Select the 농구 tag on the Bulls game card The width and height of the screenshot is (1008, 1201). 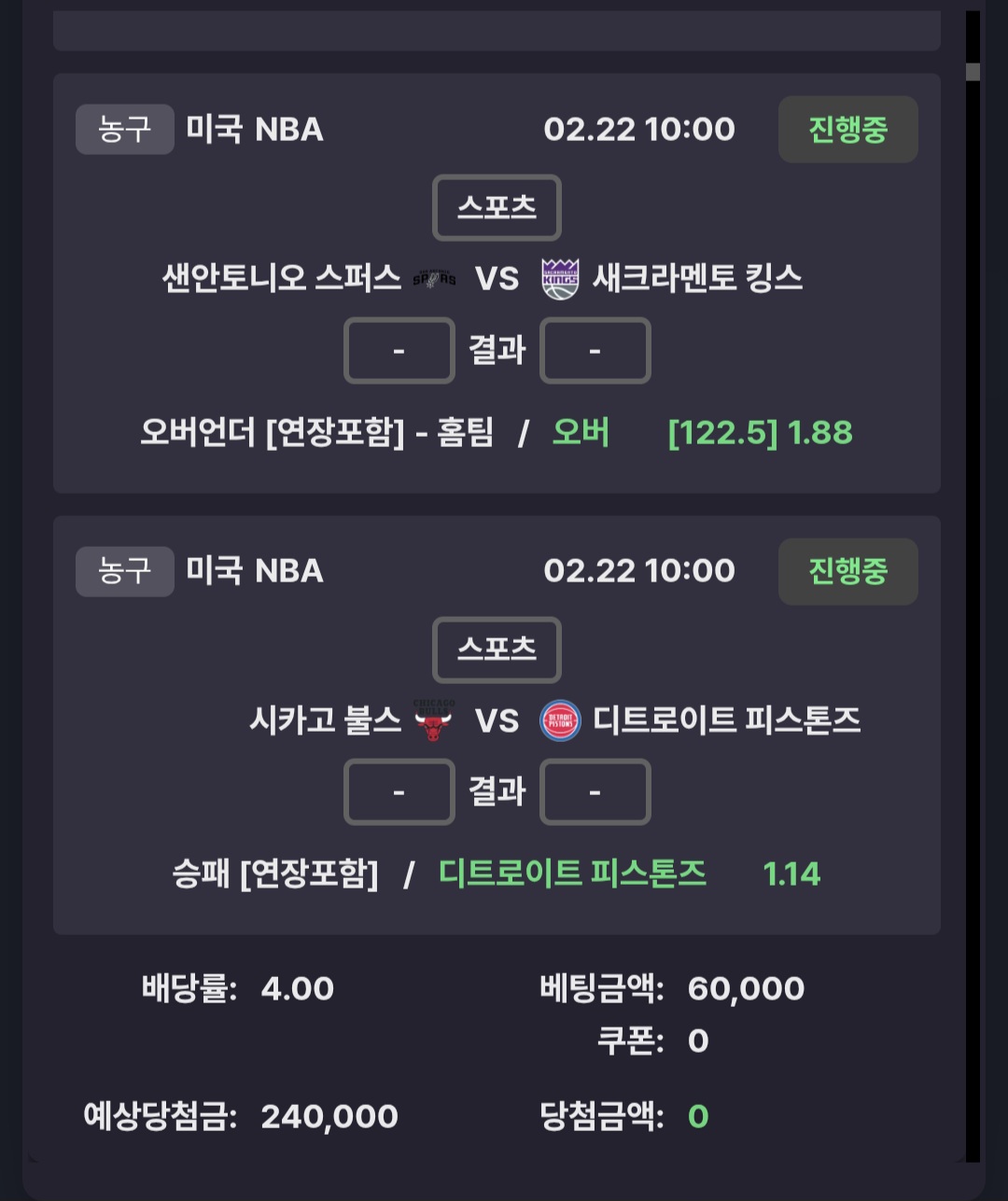(x=124, y=571)
